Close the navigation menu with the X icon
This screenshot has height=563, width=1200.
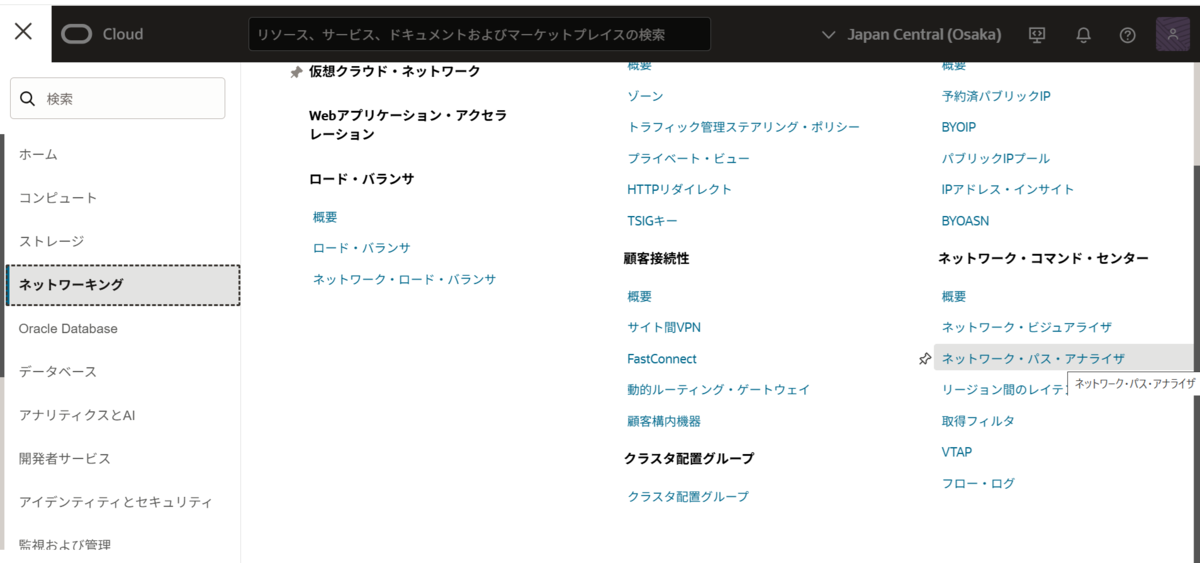pos(23,31)
